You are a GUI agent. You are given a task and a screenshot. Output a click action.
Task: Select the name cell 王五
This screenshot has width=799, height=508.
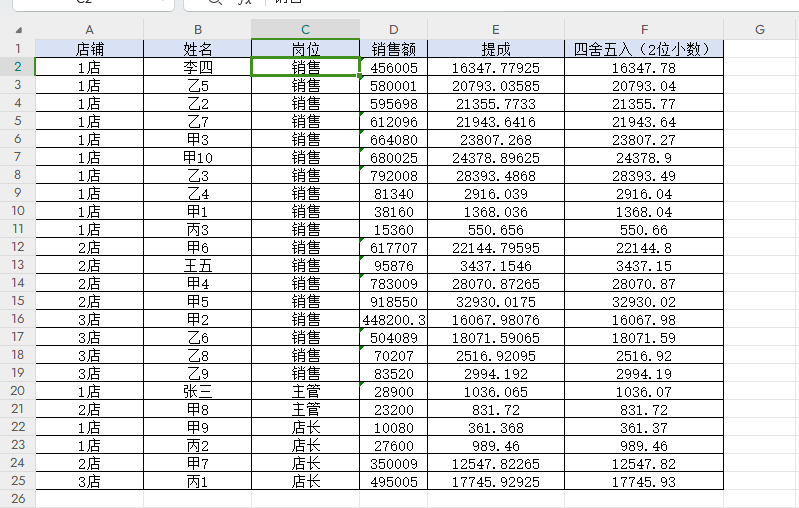pos(198,265)
